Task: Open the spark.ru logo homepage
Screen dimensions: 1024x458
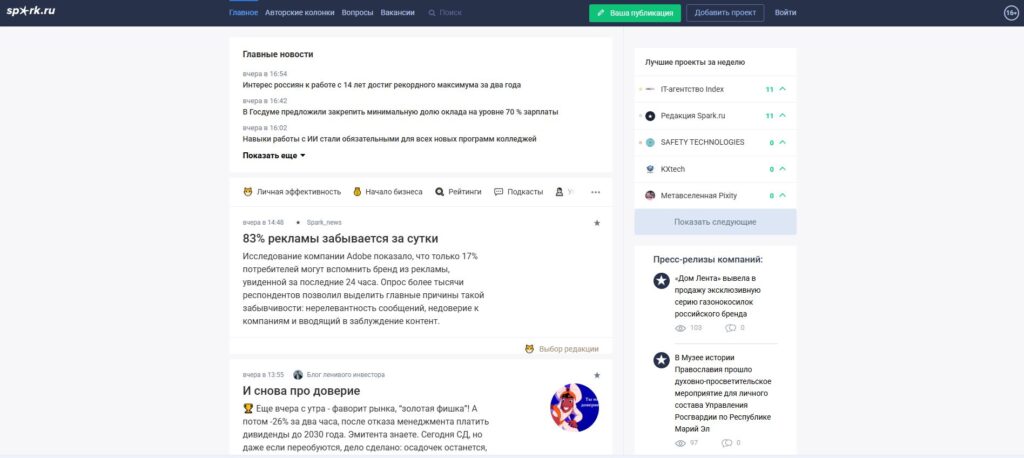Action: pos(31,11)
